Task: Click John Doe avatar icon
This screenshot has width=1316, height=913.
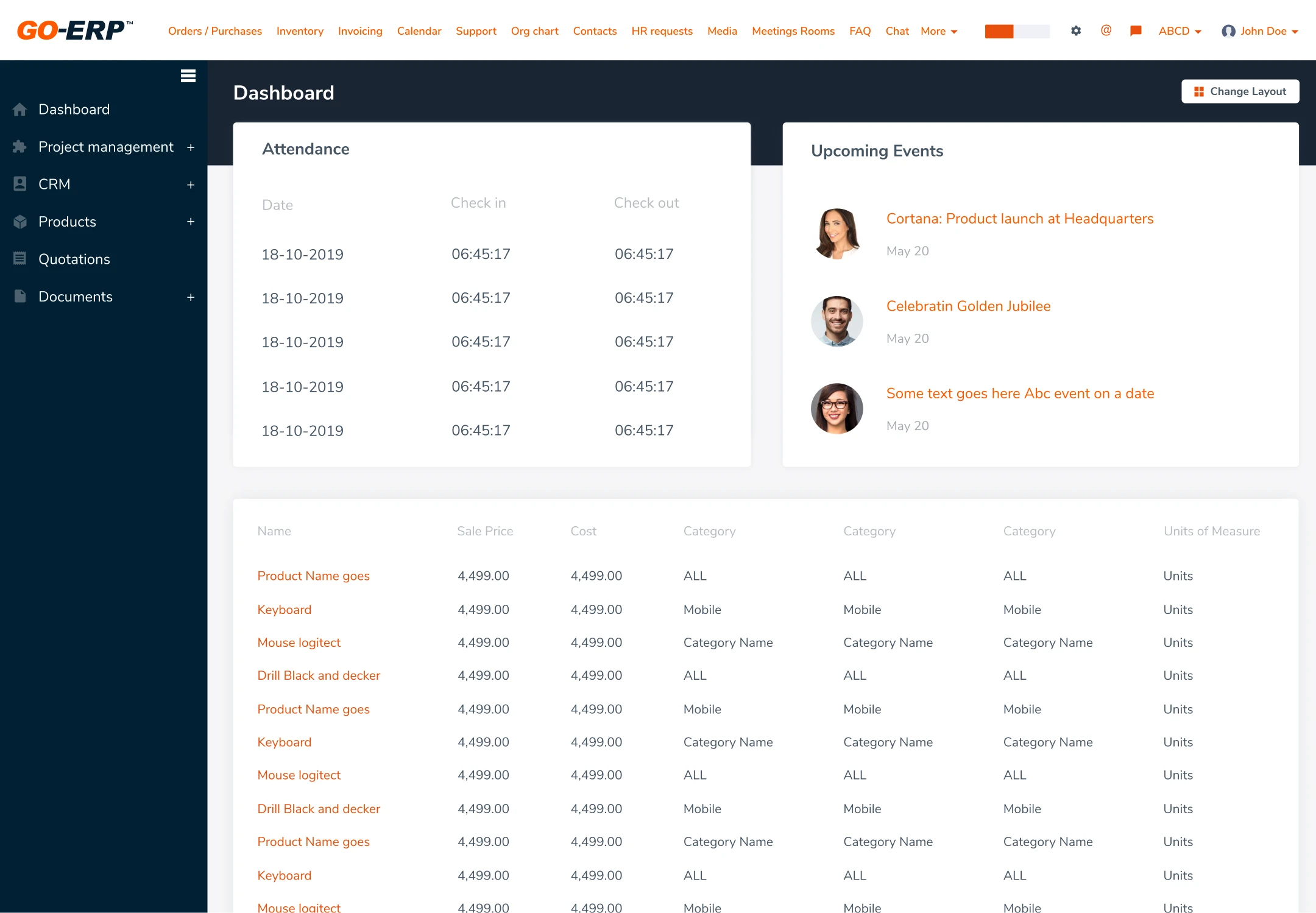Action: pyautogui.click(x=1228, y=31)
